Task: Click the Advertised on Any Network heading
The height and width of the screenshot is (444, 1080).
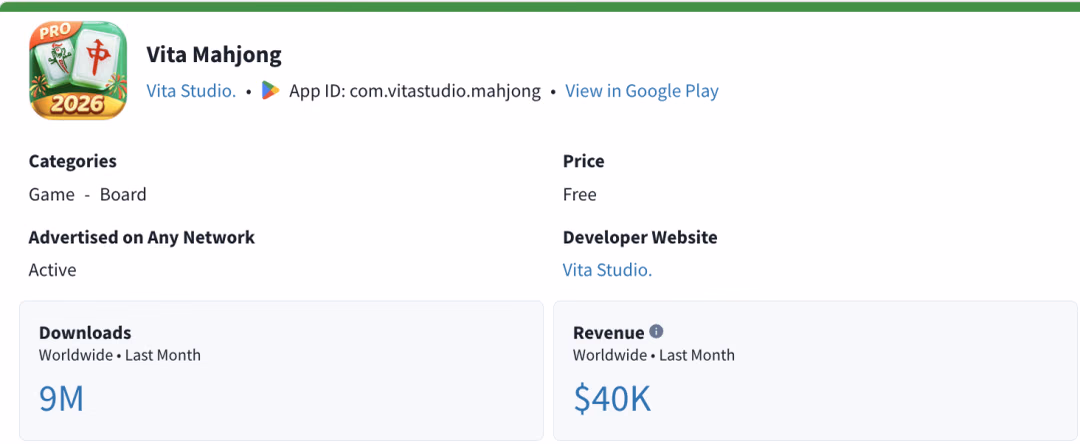Action: [x=142, y=237]
